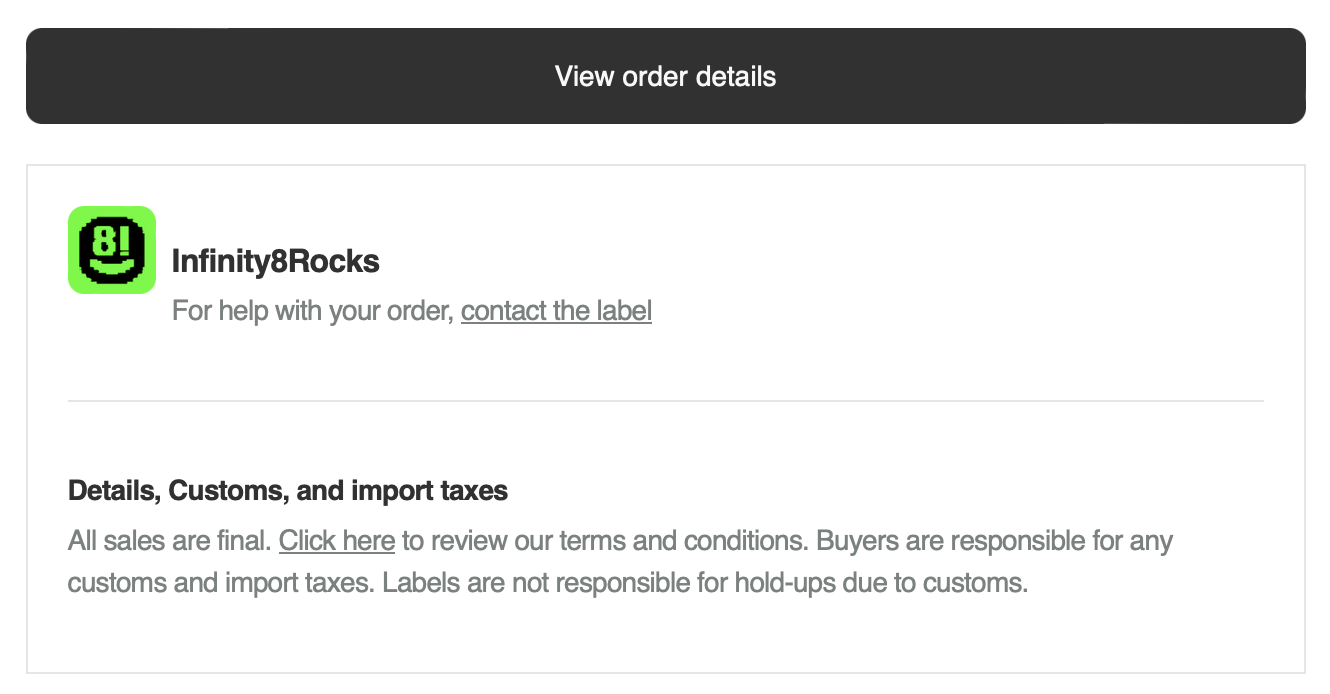Click the horizontal divider under label info
The image size is (1330, 694).
tap(666, 401)
